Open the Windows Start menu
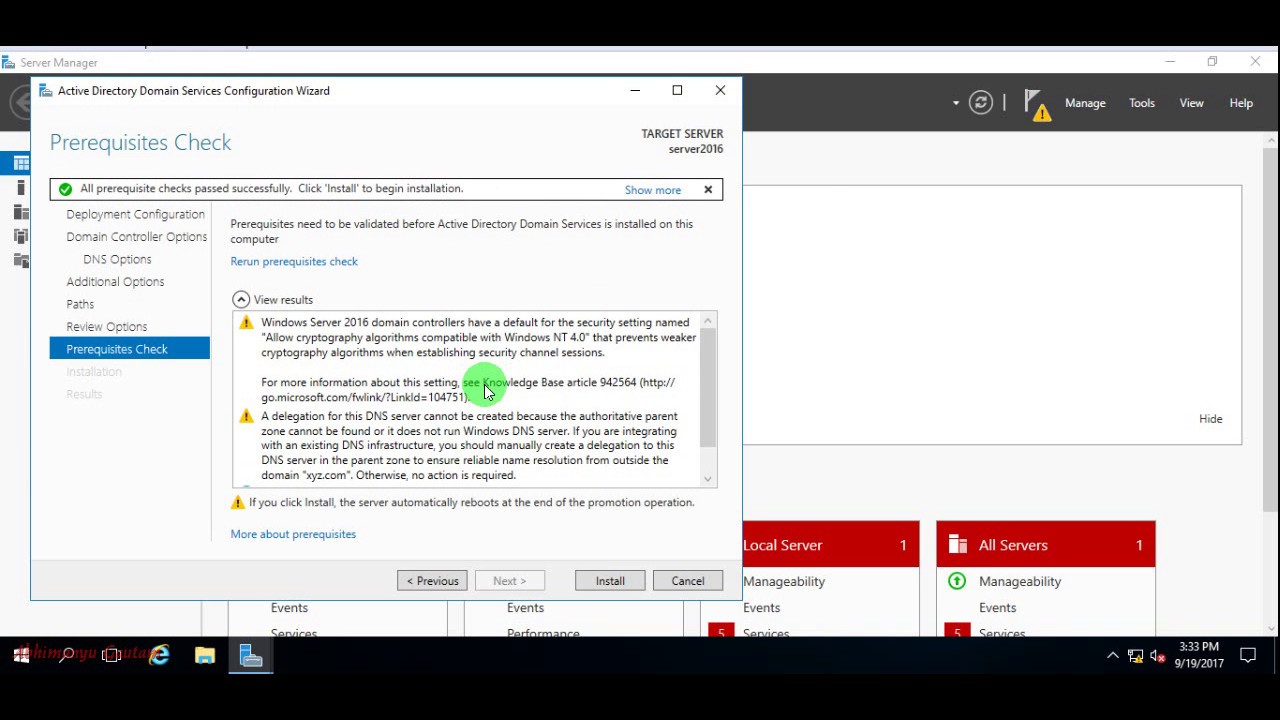Screen dimensions: 1280x720 click(x=21, y=656)
